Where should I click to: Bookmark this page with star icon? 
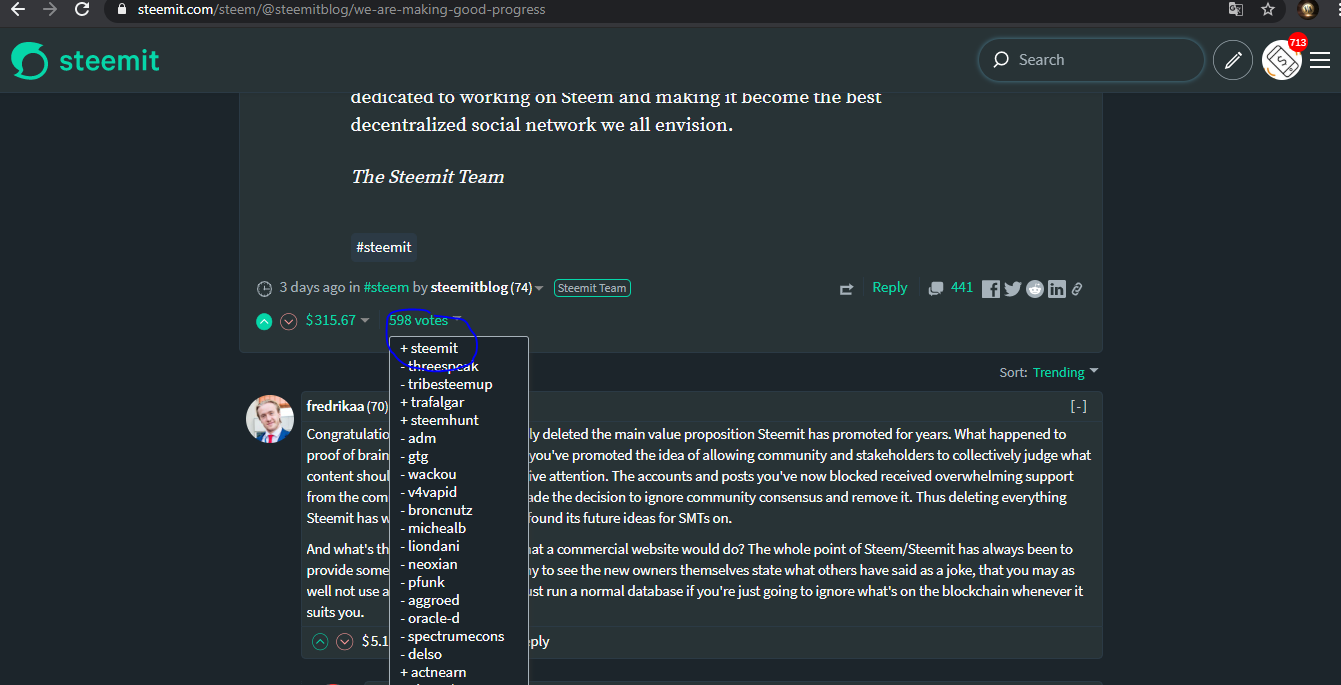(x=1268, y=9)
